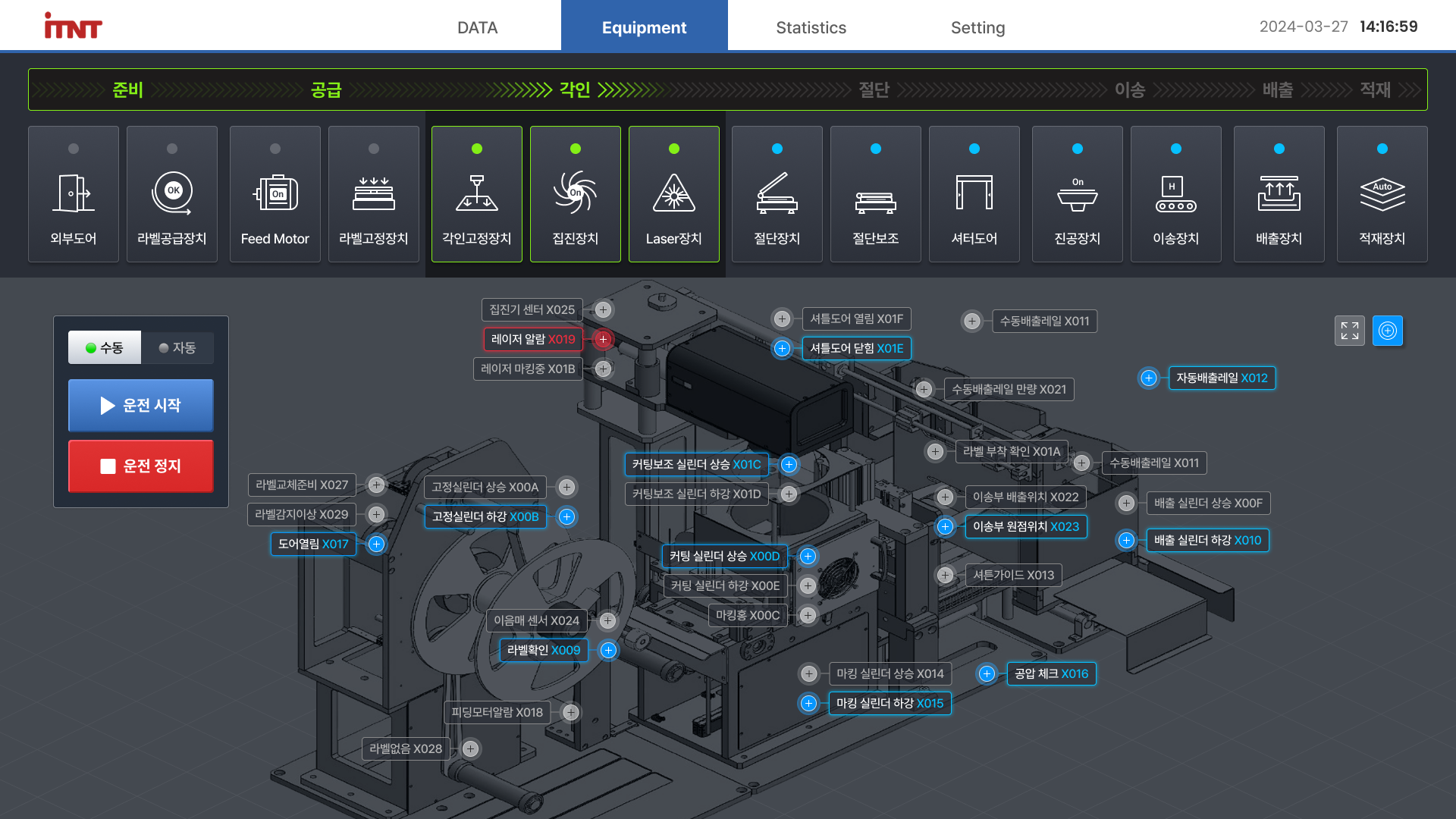Select the Feed Motor equipment tile
1456x819 pixels.
tap(275, 194)
